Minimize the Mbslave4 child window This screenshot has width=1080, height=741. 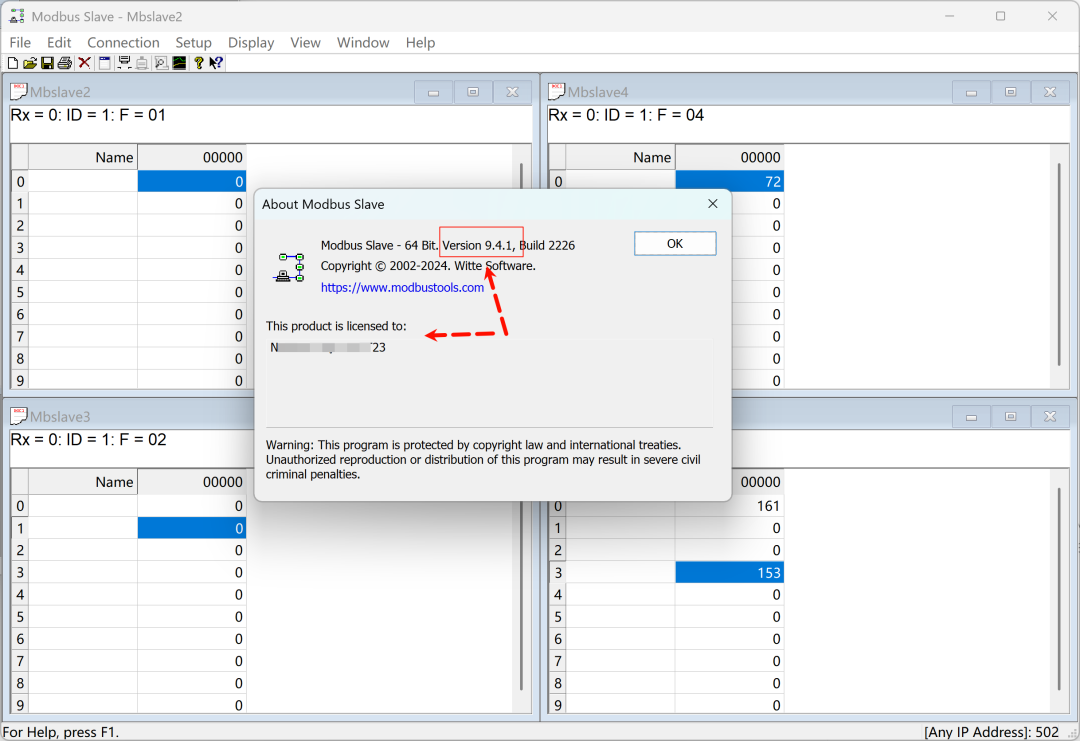point(971,92)
